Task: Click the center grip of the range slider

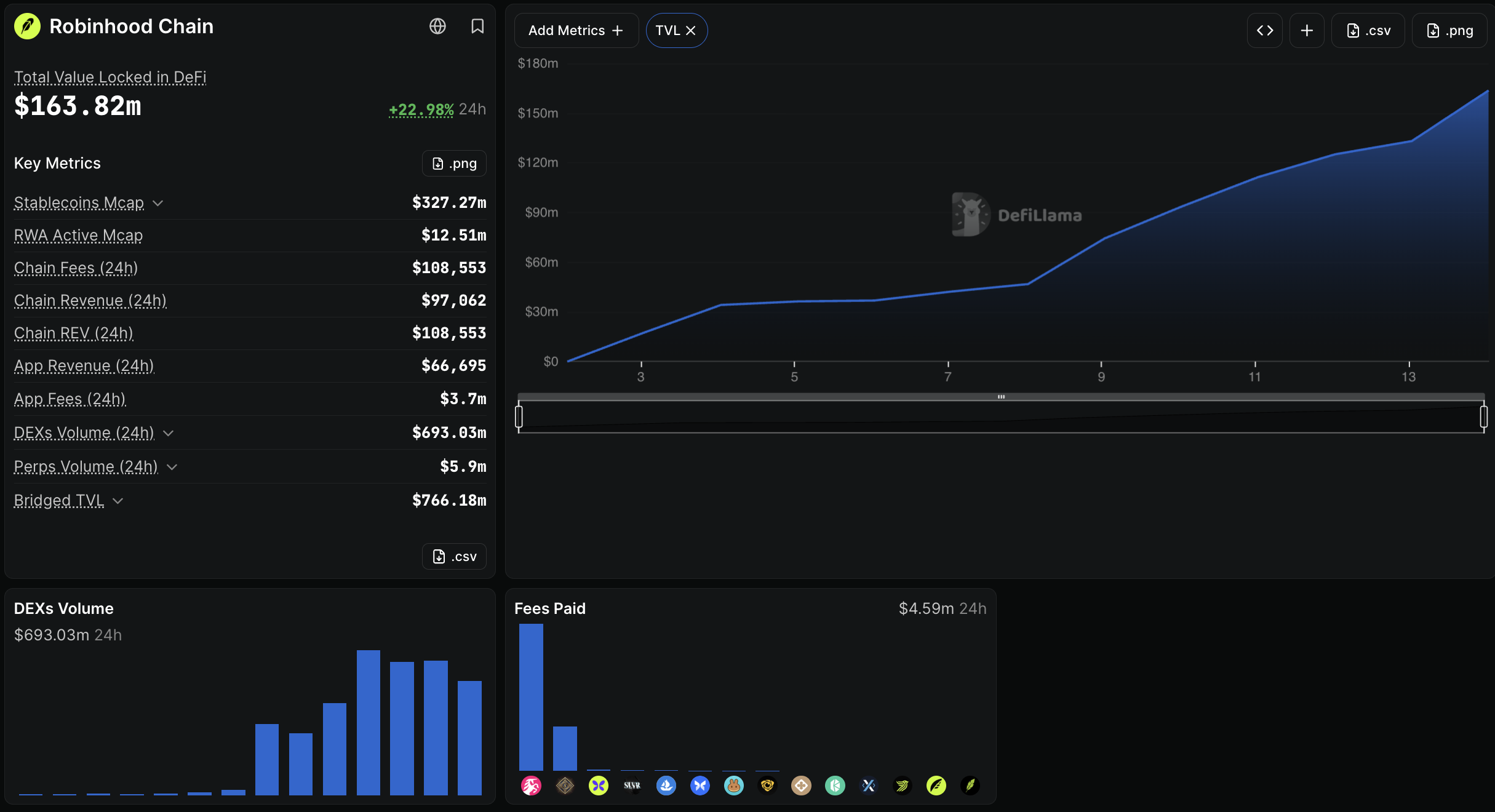Action: [x=1001, y=397]
